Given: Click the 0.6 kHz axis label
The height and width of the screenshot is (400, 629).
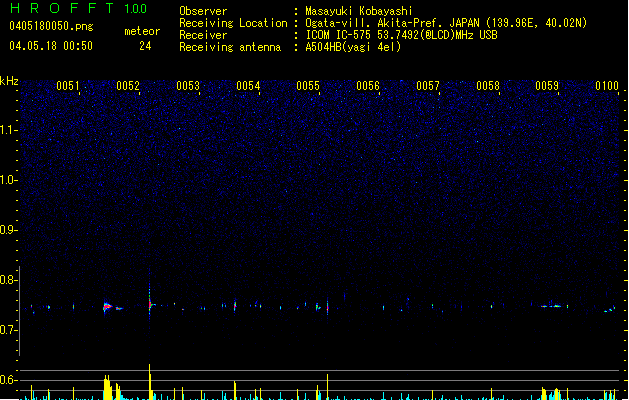Looking at the screenshot, I should [8, 380].
